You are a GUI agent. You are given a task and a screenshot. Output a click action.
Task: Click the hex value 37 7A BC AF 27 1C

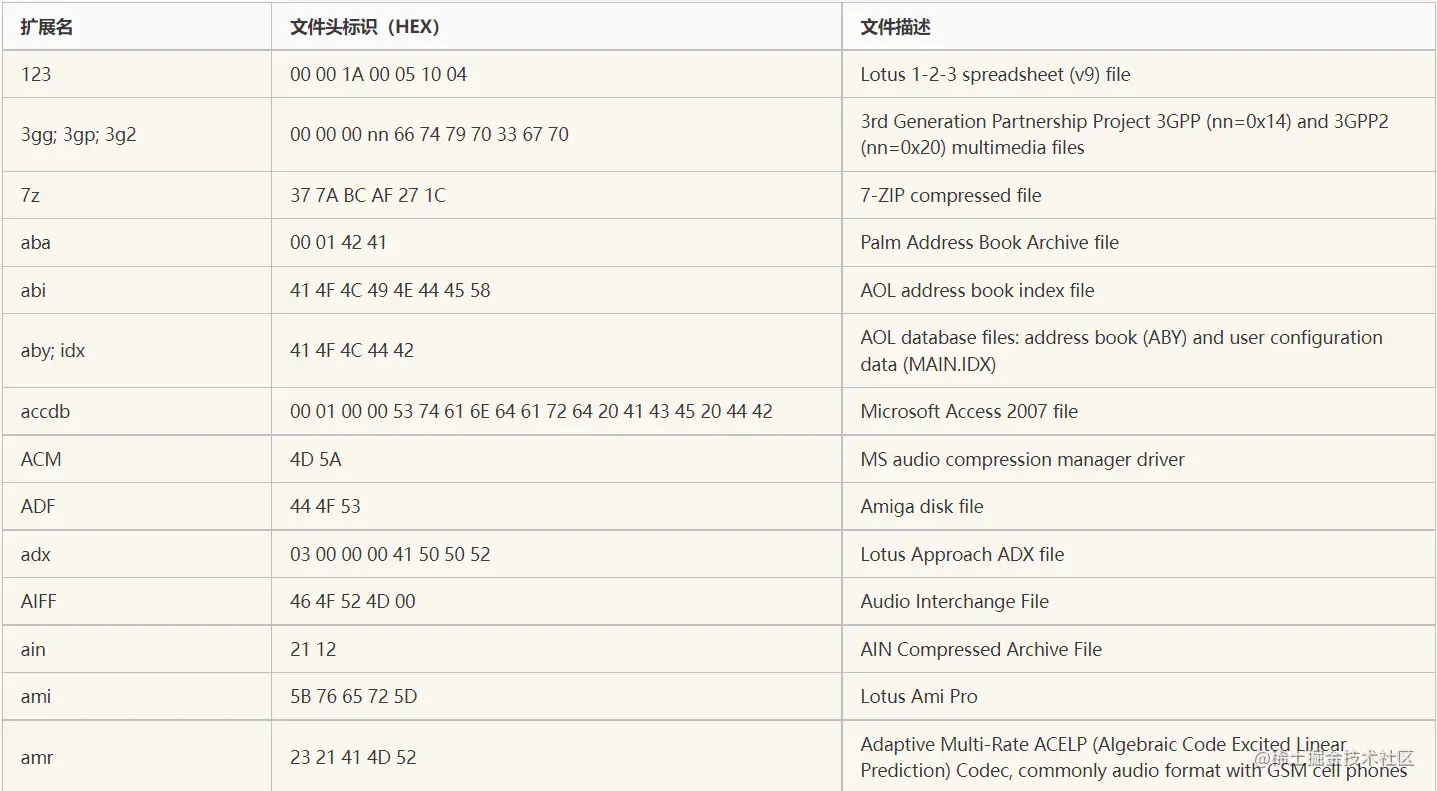click(367, 195)
